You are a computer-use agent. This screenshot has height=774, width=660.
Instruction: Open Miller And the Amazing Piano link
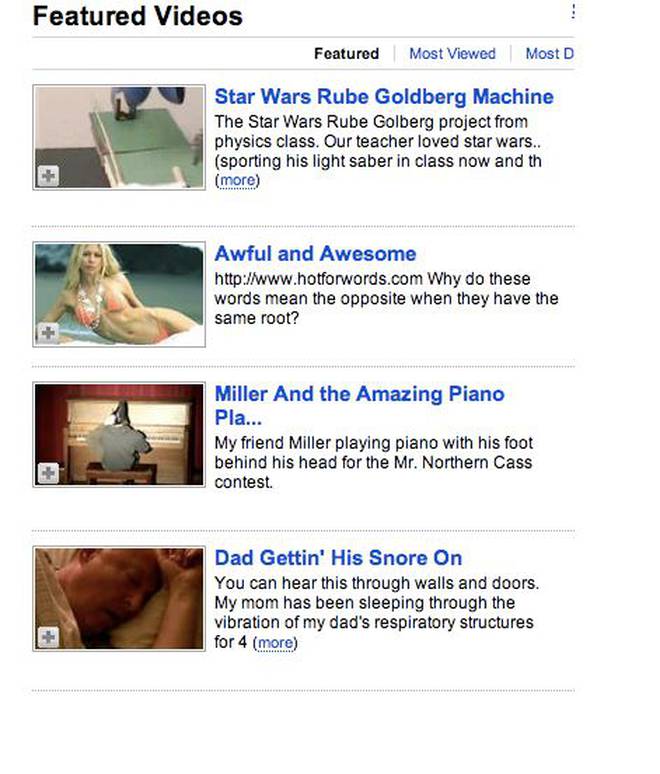pos(359,405)
